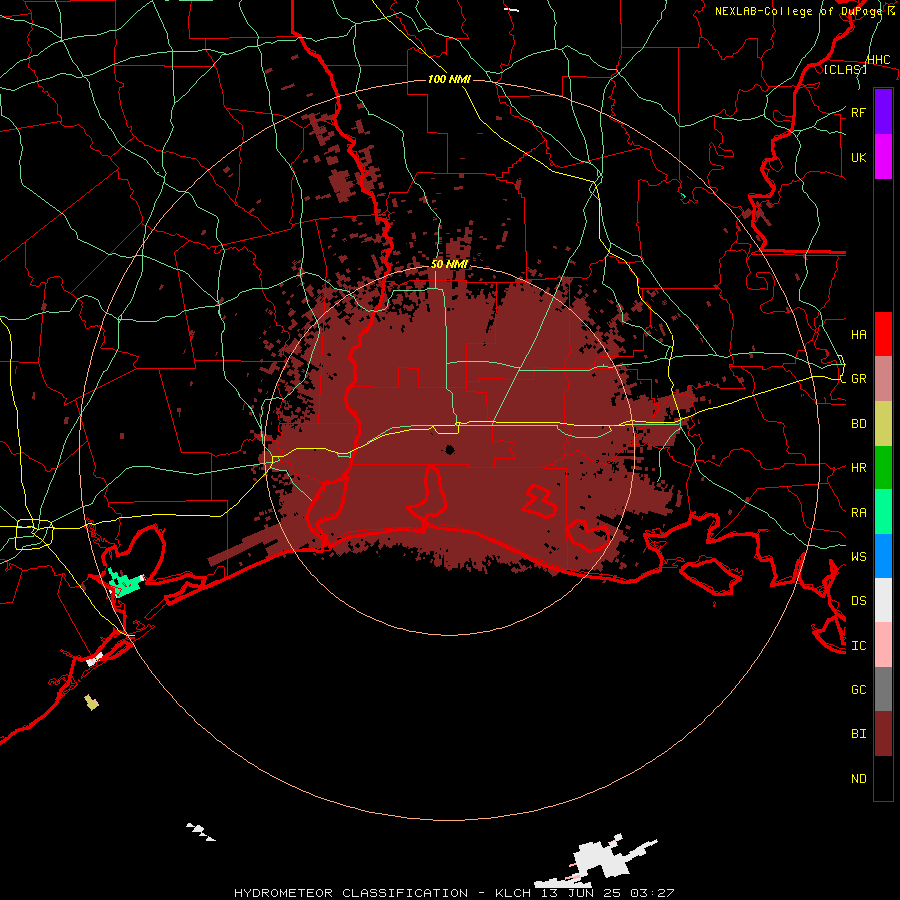
Task: Click the DS legend label
Action: click(x=859, y=600)
